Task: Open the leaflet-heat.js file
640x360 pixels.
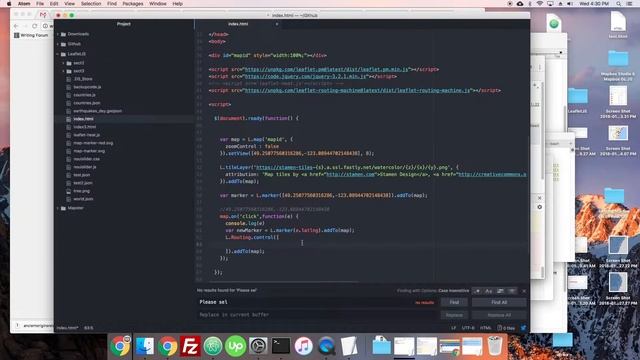Action: (86, 135)
